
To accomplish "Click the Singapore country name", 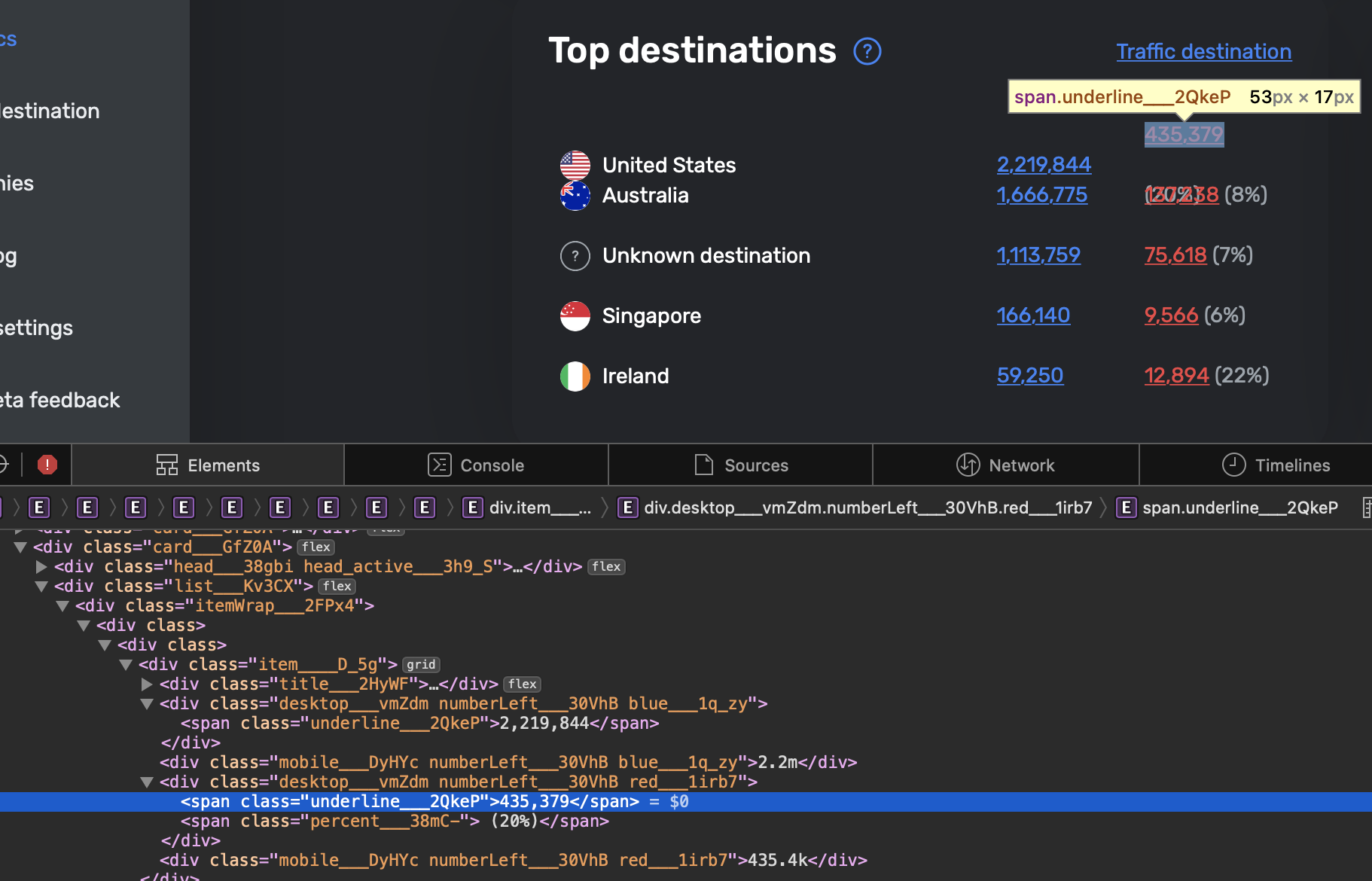I will pos(651,316).
